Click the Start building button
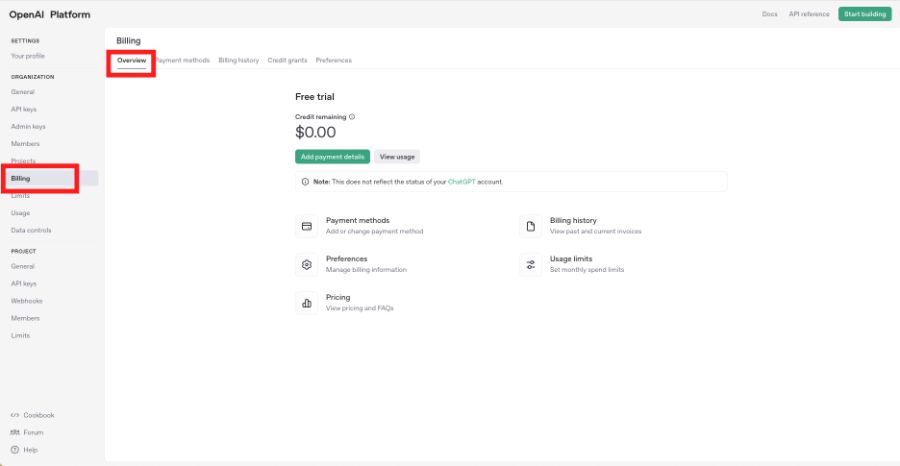900x466 pixels. [865, 14]
